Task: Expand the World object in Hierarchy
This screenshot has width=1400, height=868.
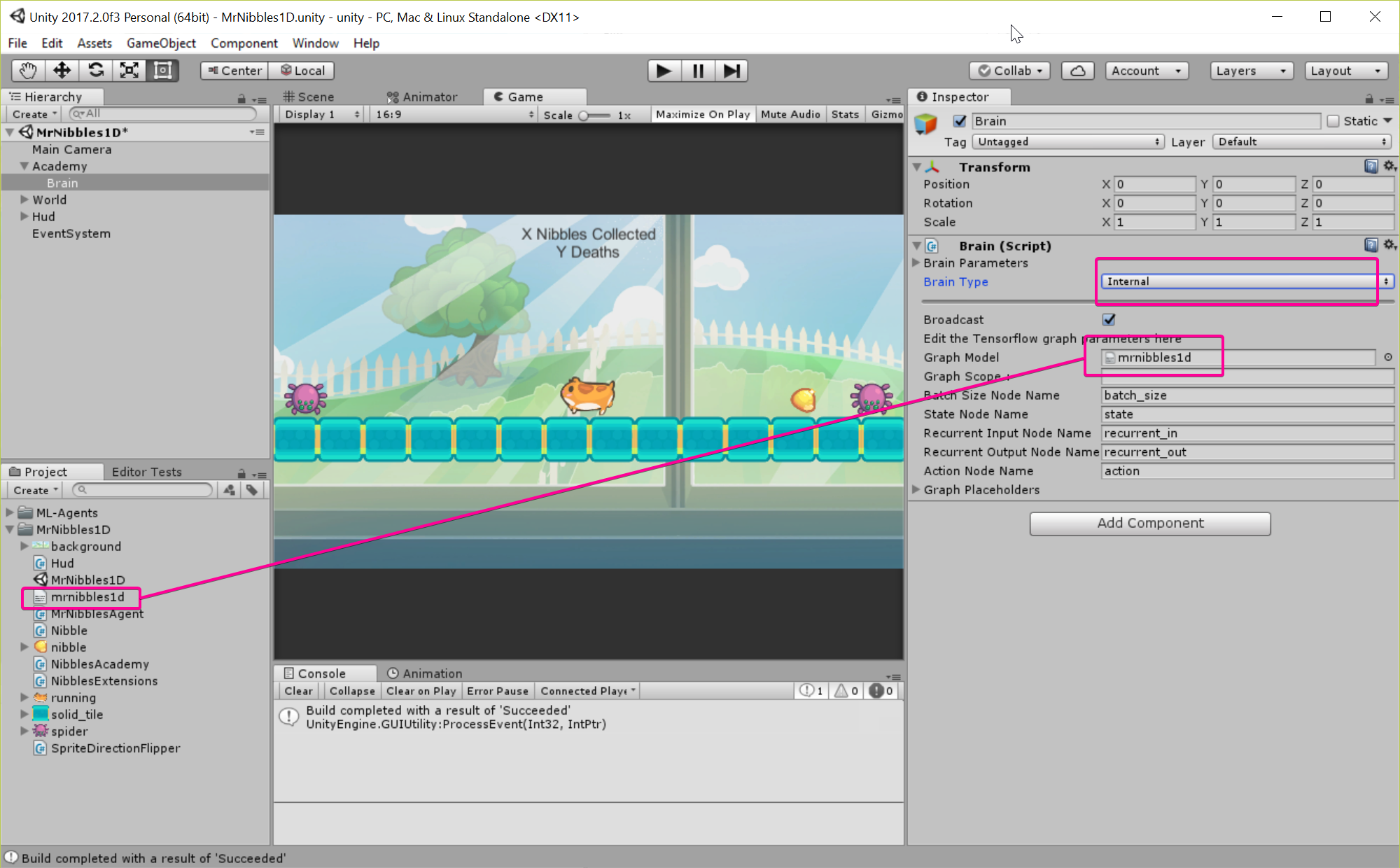Action: pyautogui.click(x=24, y=199)
